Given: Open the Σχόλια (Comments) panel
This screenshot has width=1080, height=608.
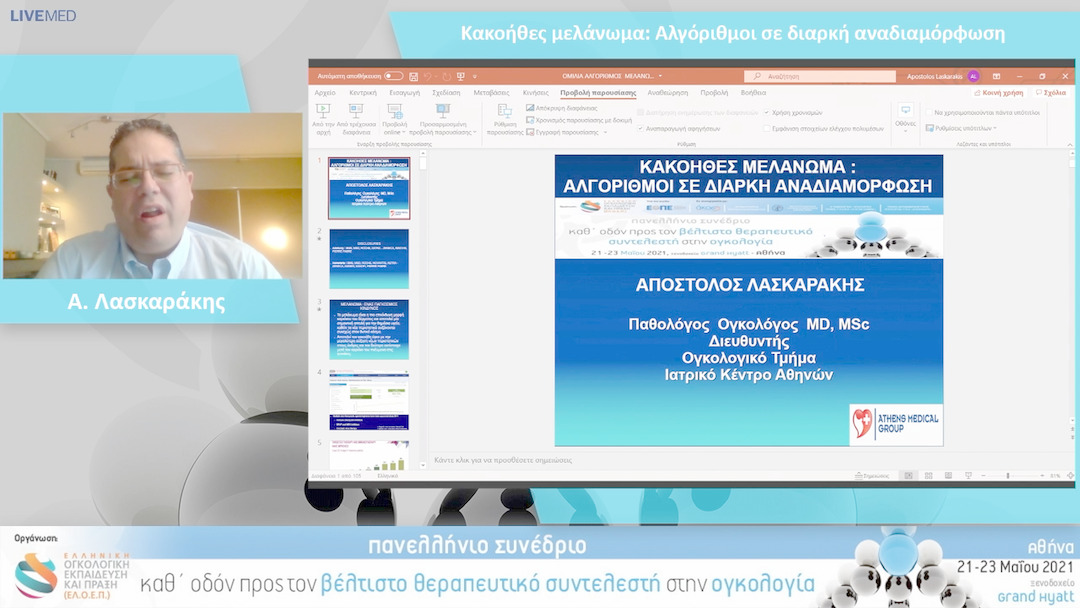Looking at the screenshot, I should click(x=1053, y=92).
